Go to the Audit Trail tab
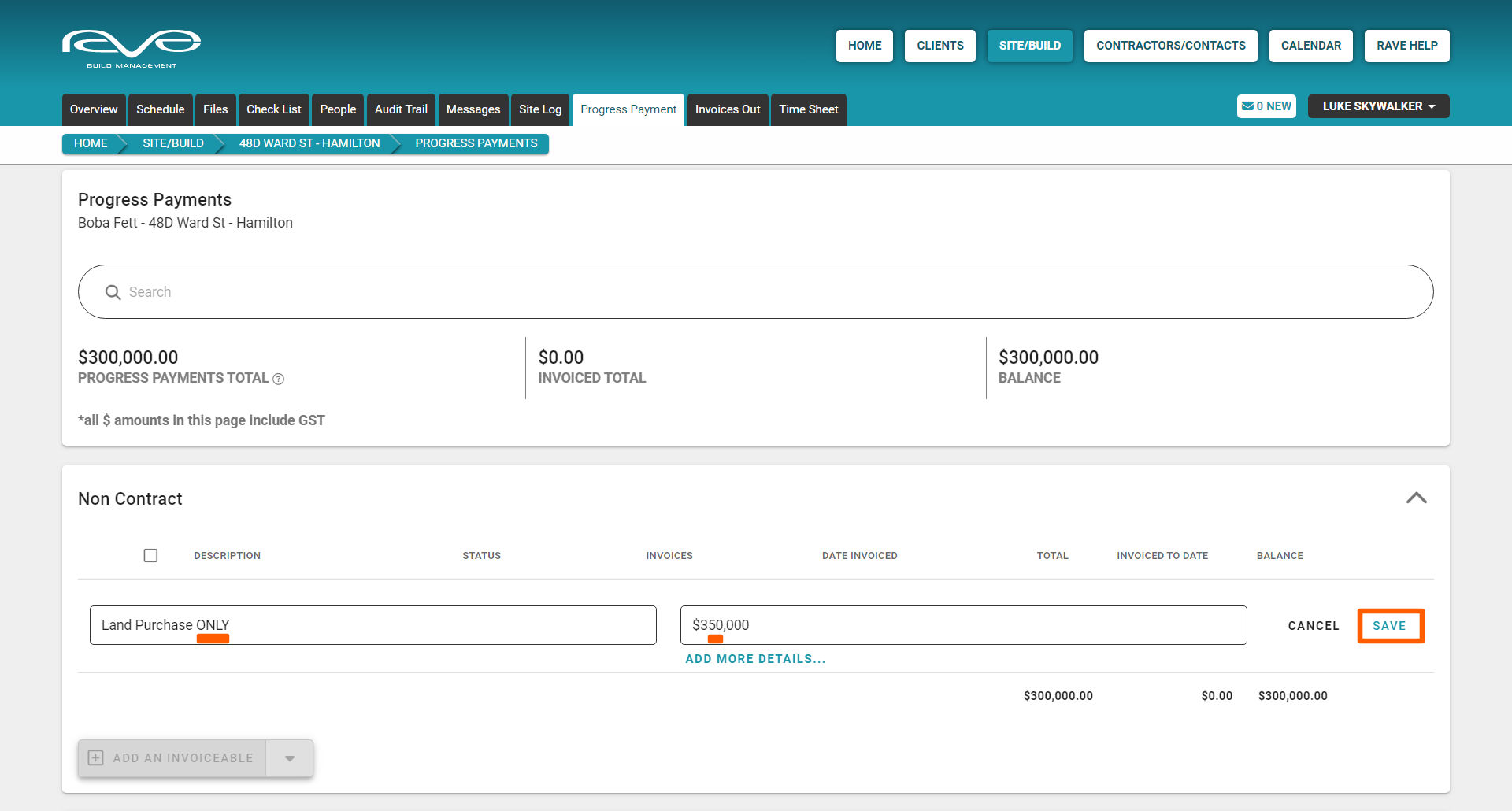The width and height of the screenshot is (1512, 811). tap(401, 109)
